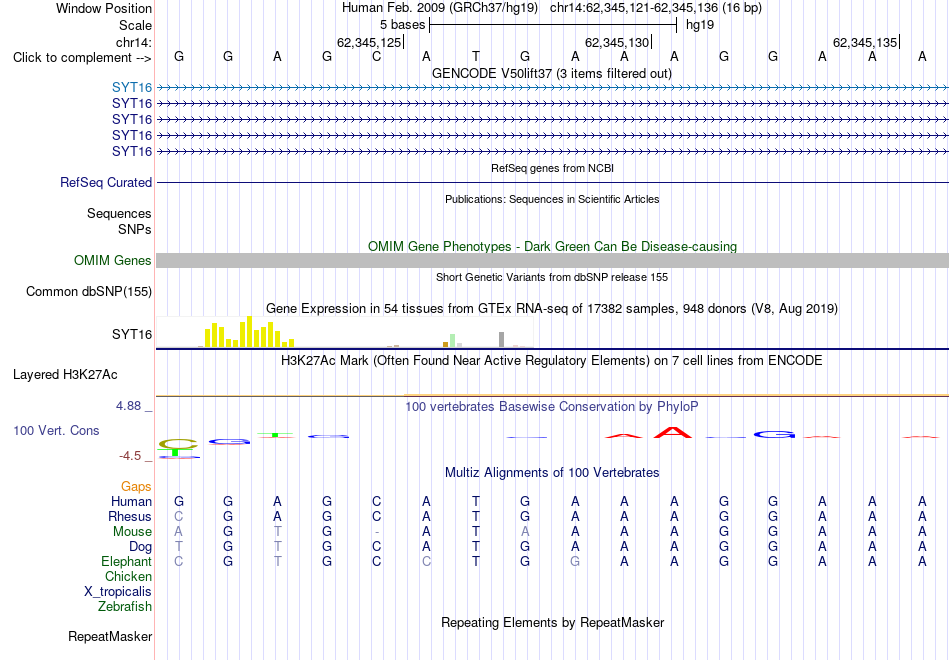This screenshot has height=660, width=950.
Task: Click the Sequences track label
Action: [x=119, y=213]
